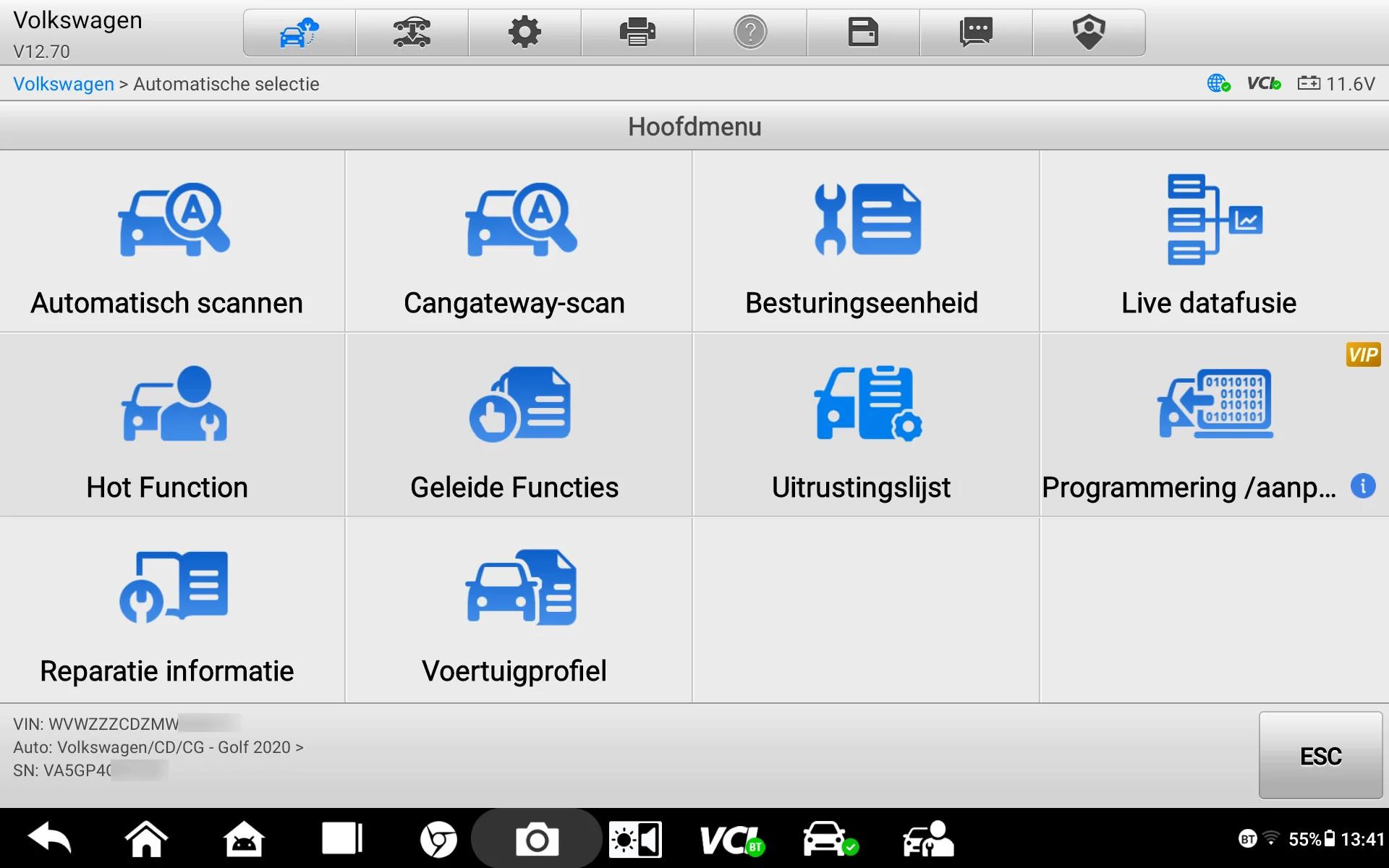Launch Chrome browser from navigation bar

point(438,840)
